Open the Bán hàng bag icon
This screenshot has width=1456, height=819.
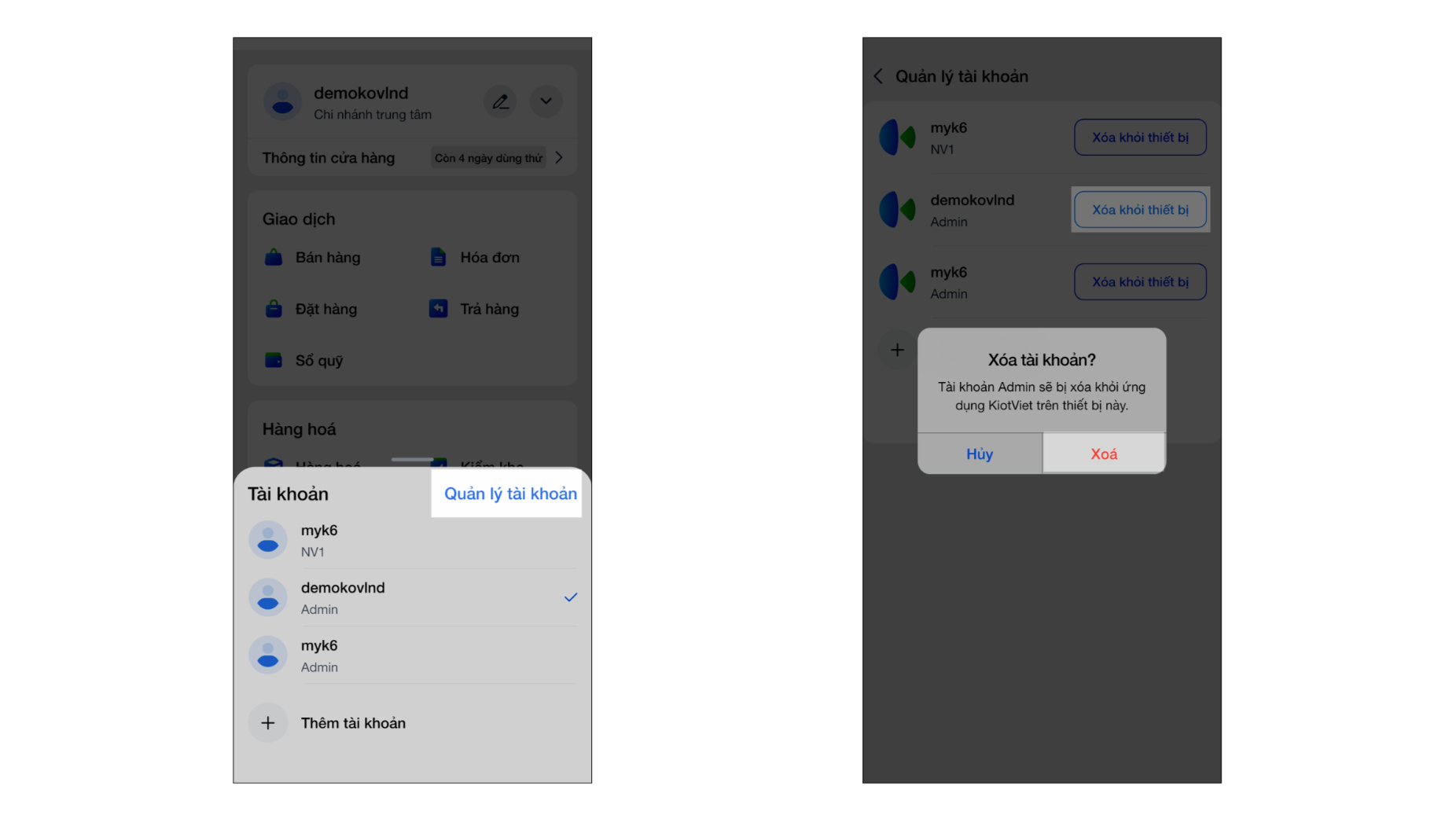274,257
